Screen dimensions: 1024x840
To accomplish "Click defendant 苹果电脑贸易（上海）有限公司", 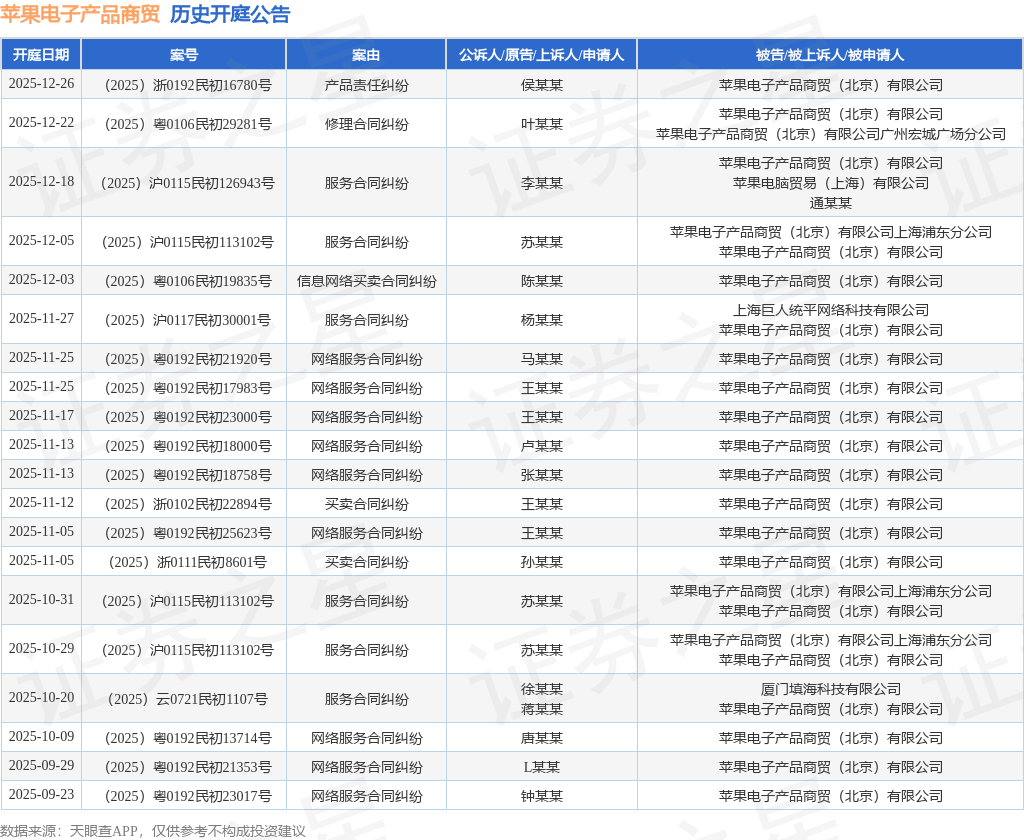I will [x=831, y=183].
